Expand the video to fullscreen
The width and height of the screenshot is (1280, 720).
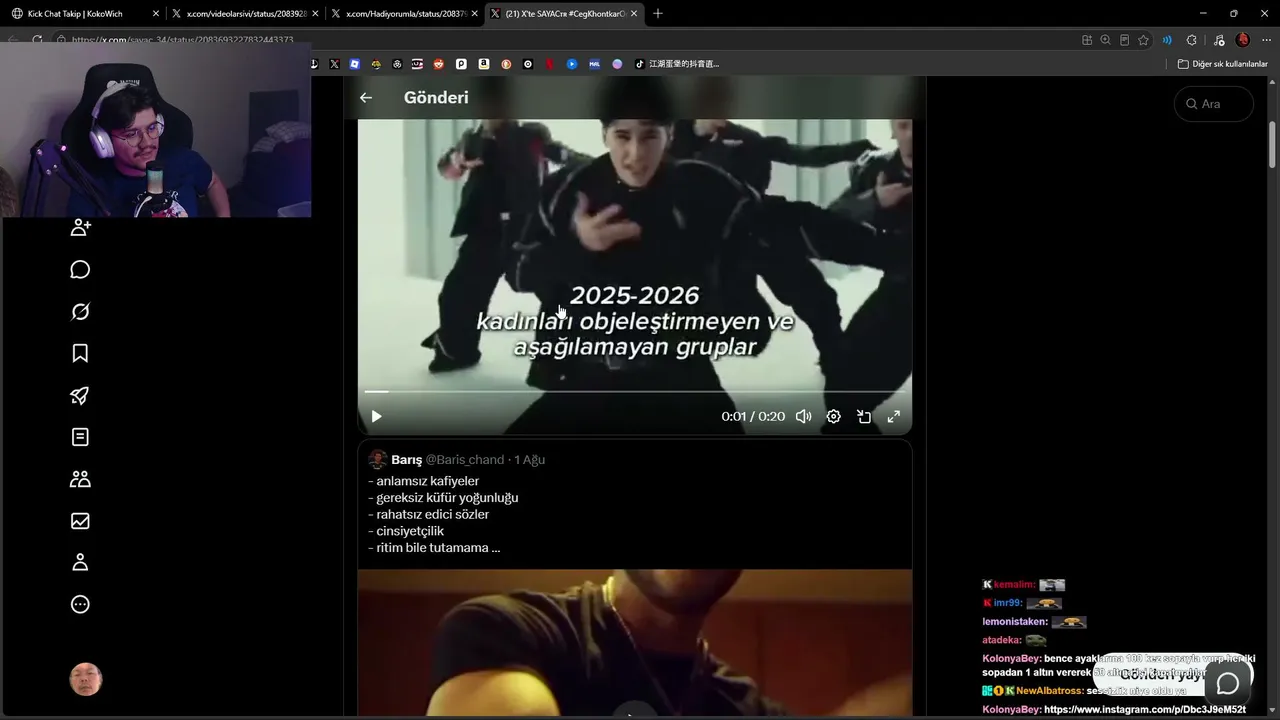point(894,416)
